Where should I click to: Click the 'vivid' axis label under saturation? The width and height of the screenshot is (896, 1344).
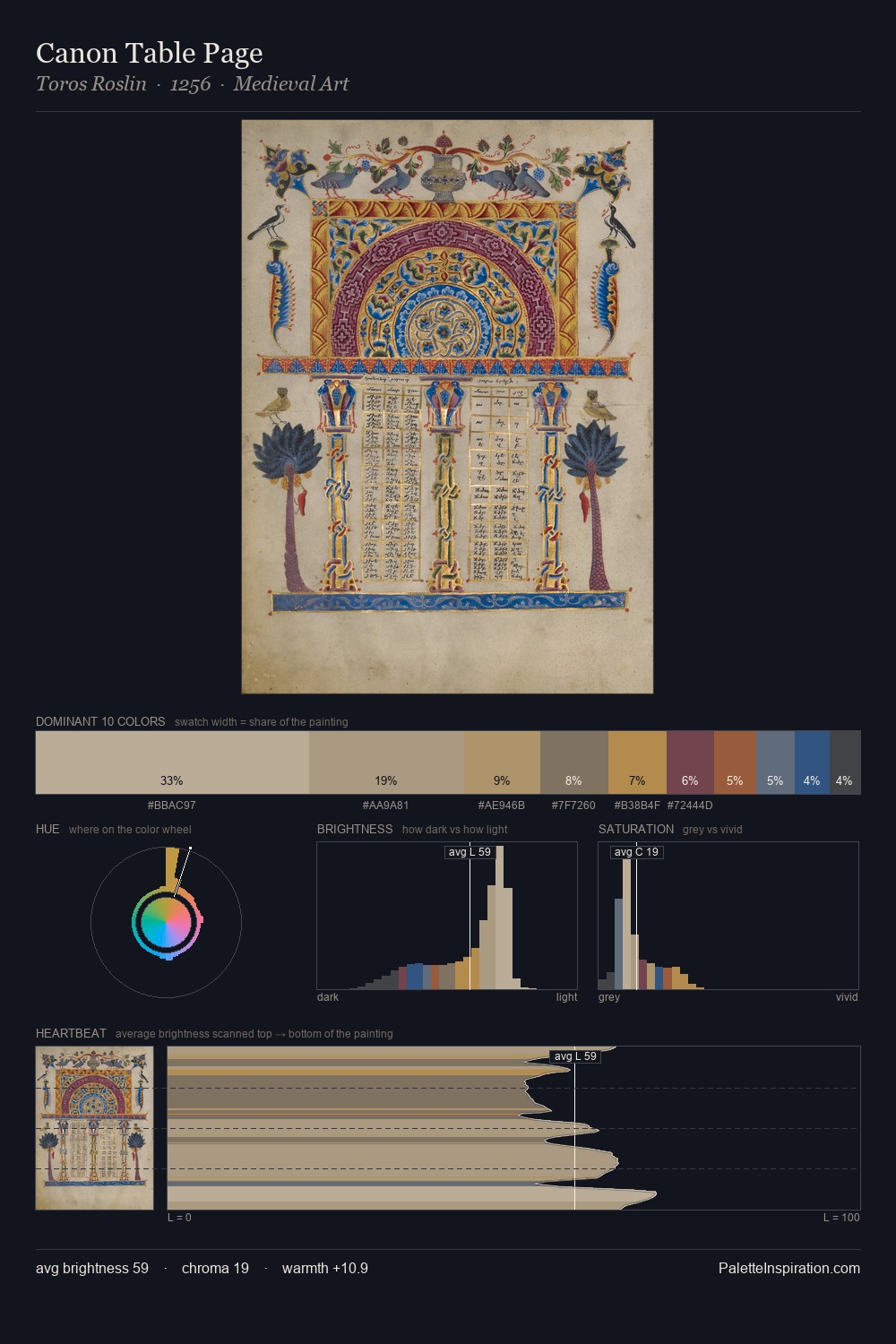tap(847, 997)
